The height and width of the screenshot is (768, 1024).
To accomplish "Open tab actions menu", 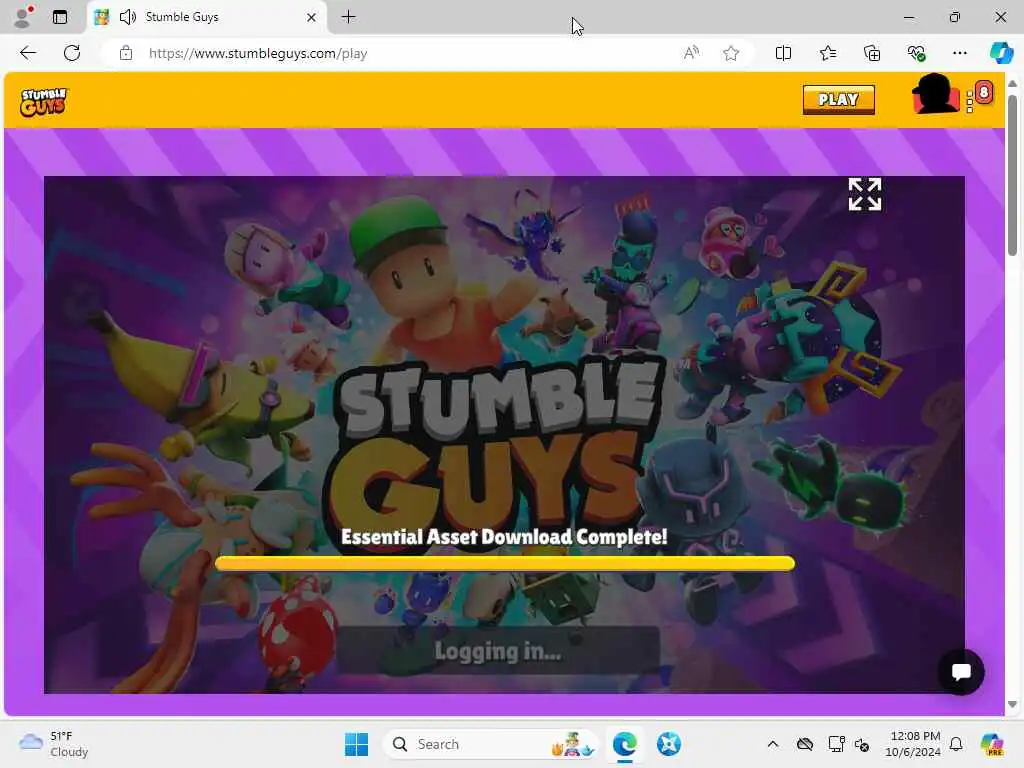I will 60,17.
